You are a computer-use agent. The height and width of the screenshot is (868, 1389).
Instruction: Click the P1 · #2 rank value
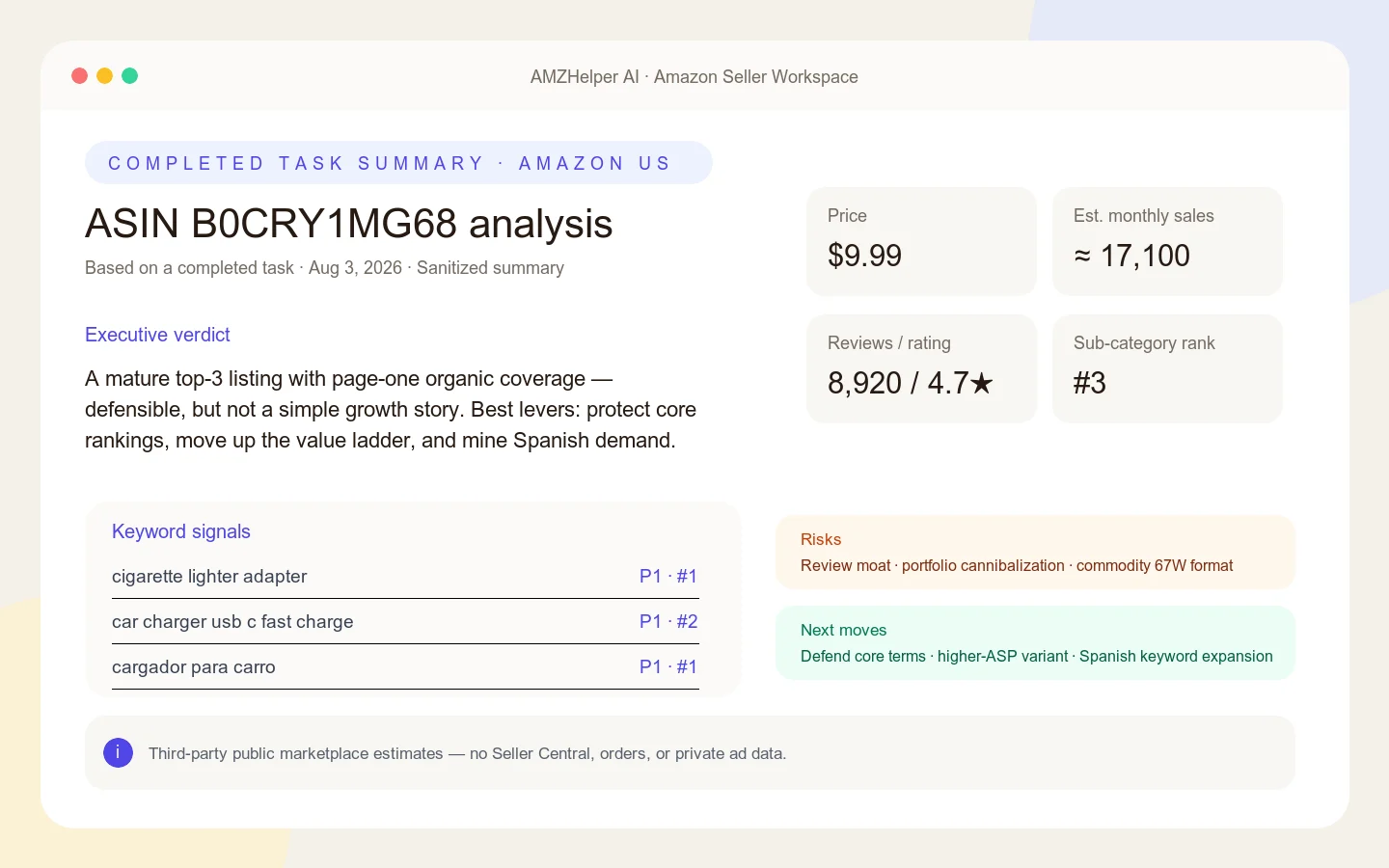coord(668,622)
